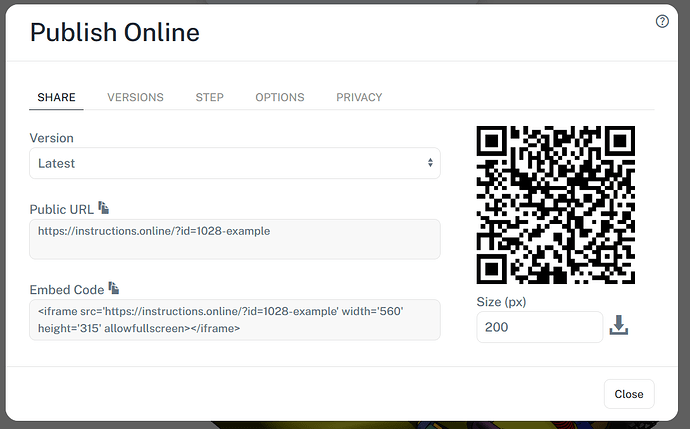Focus the QR Size (px) input

coord(540,327)
